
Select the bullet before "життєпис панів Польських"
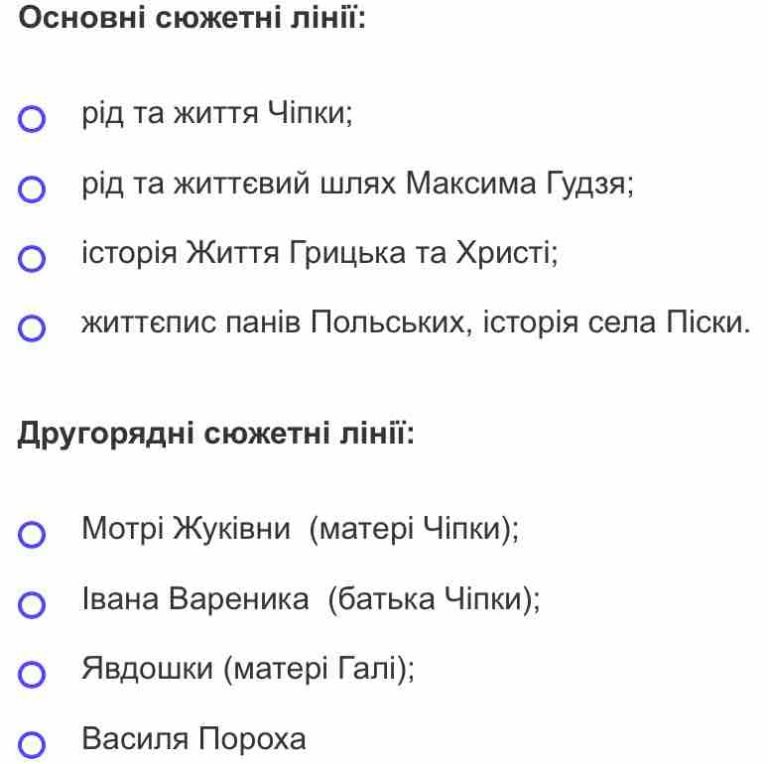[x=32, y=328]
